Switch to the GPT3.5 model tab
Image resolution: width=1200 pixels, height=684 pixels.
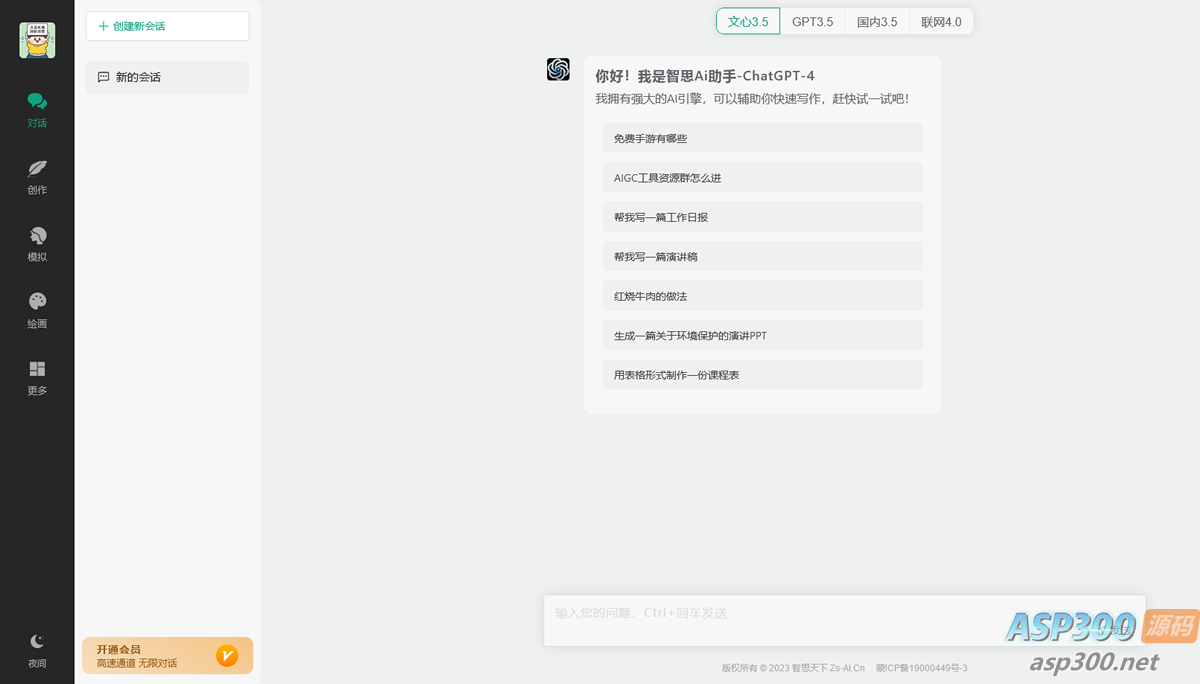[812, 21]
